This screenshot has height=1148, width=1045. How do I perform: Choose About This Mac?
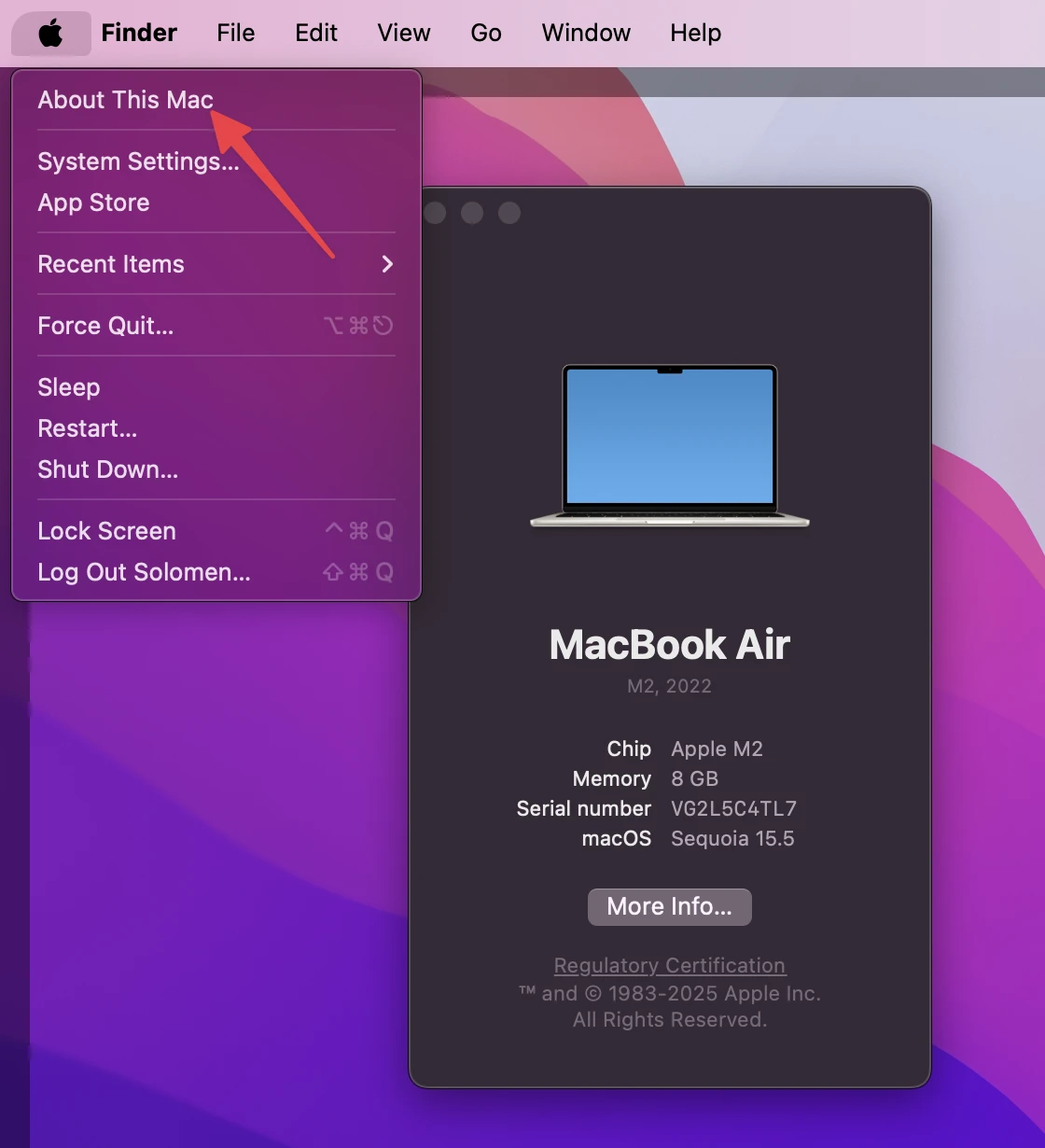[216, 100]
